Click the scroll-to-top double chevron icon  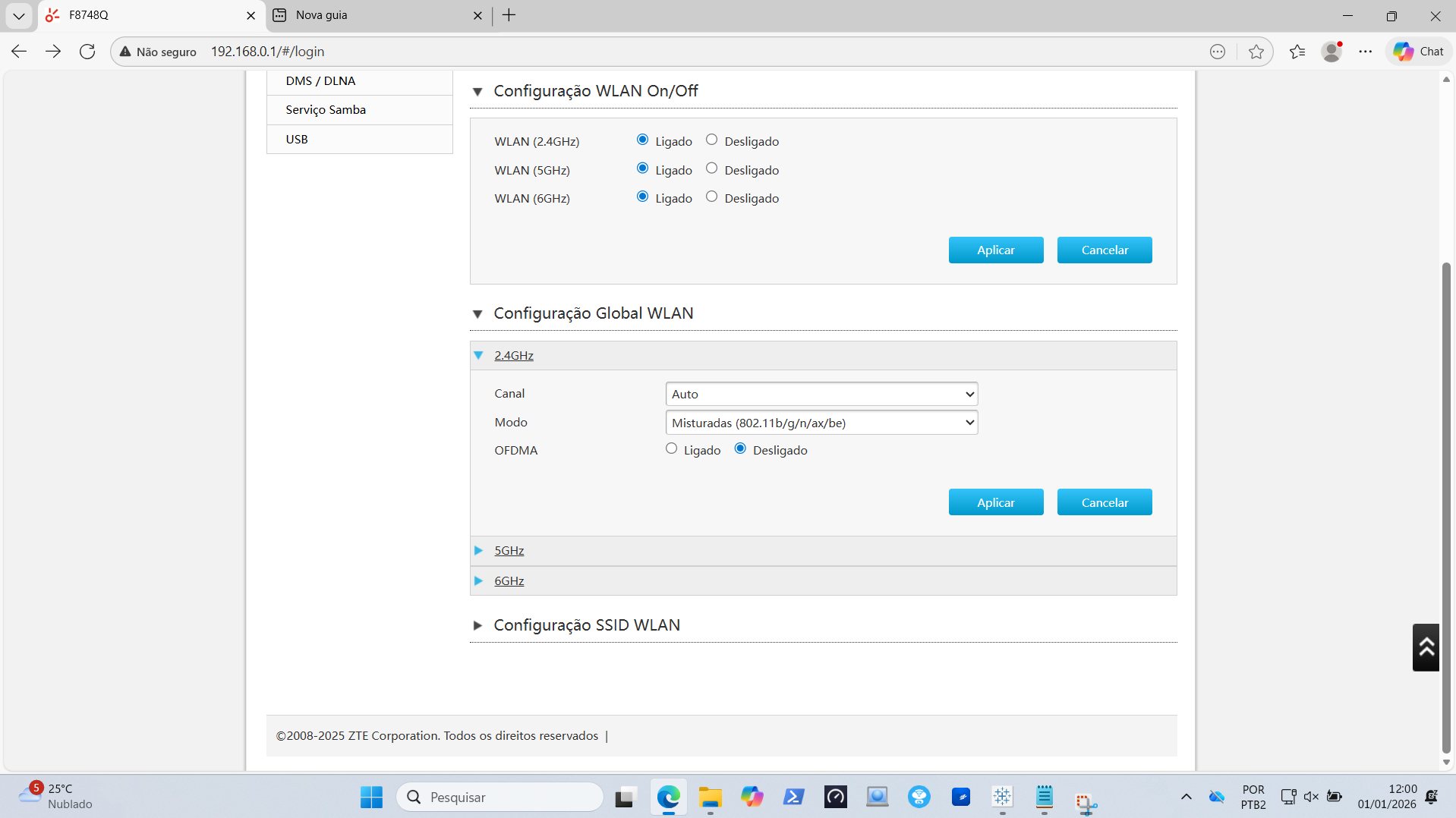coord(1426,647)
